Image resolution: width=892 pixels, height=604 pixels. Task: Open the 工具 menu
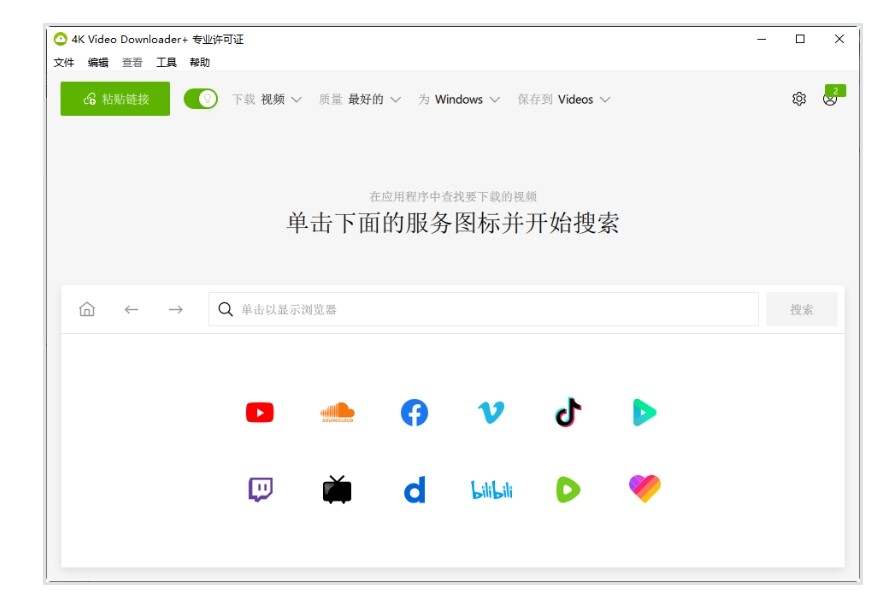click(166, 62)
